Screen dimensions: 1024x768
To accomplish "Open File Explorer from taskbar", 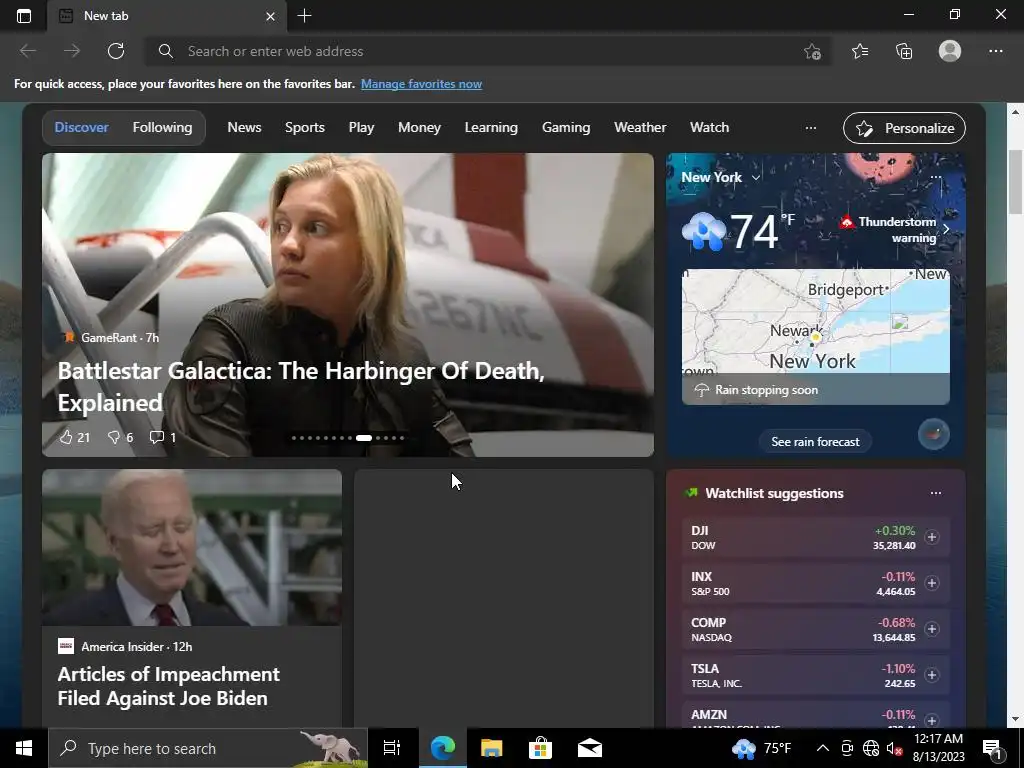I will tap(491, 748).
